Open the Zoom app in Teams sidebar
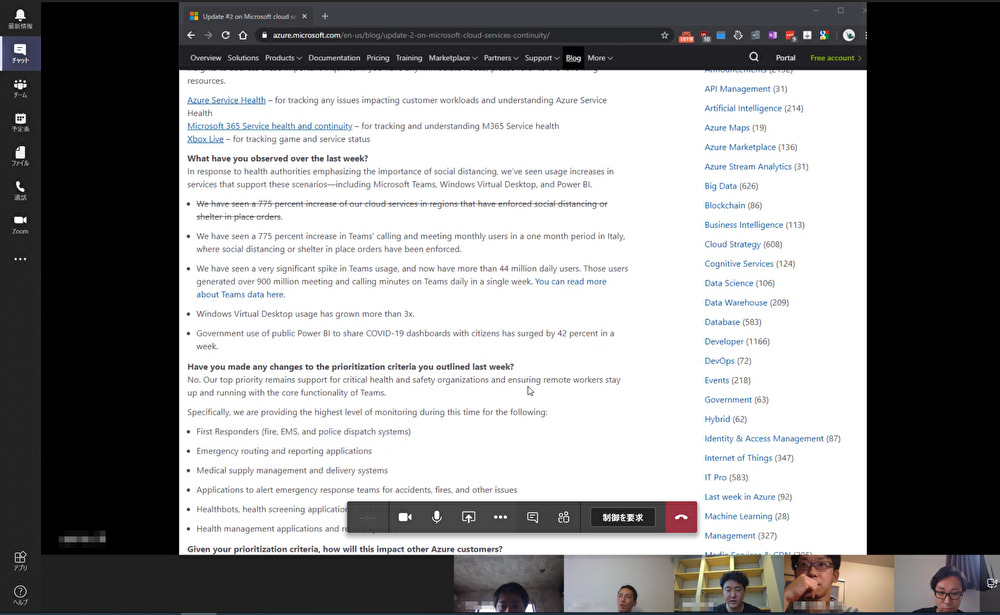Image resolution: width=1000 pixels, height=615 pixels. click(20, 225)
